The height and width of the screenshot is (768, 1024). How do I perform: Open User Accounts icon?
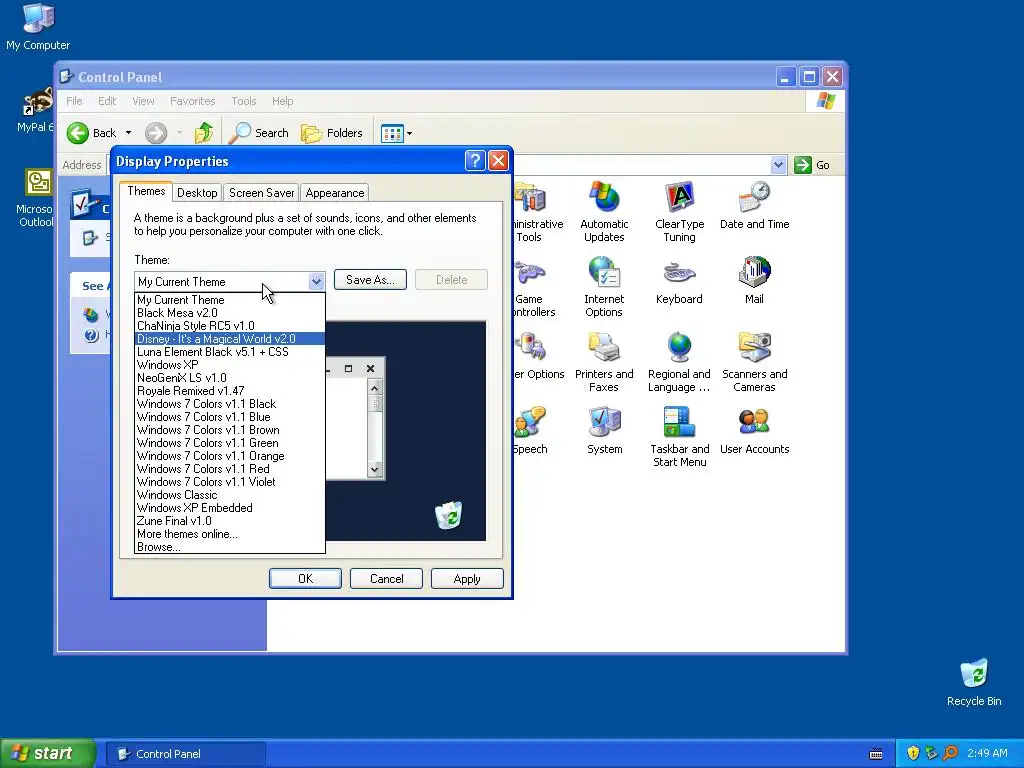pos(754,430)
